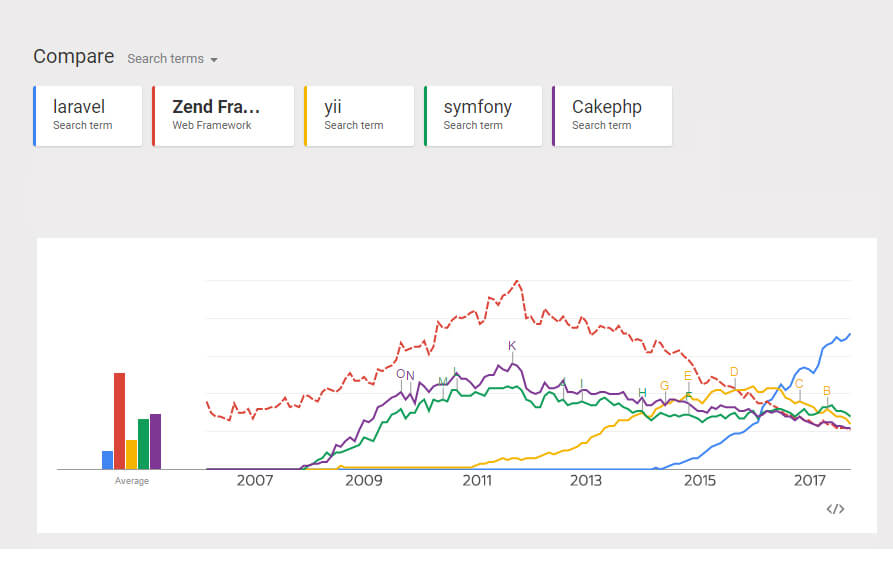Choose the symfony search term card

pyautogui.click(x=483, y=116)
